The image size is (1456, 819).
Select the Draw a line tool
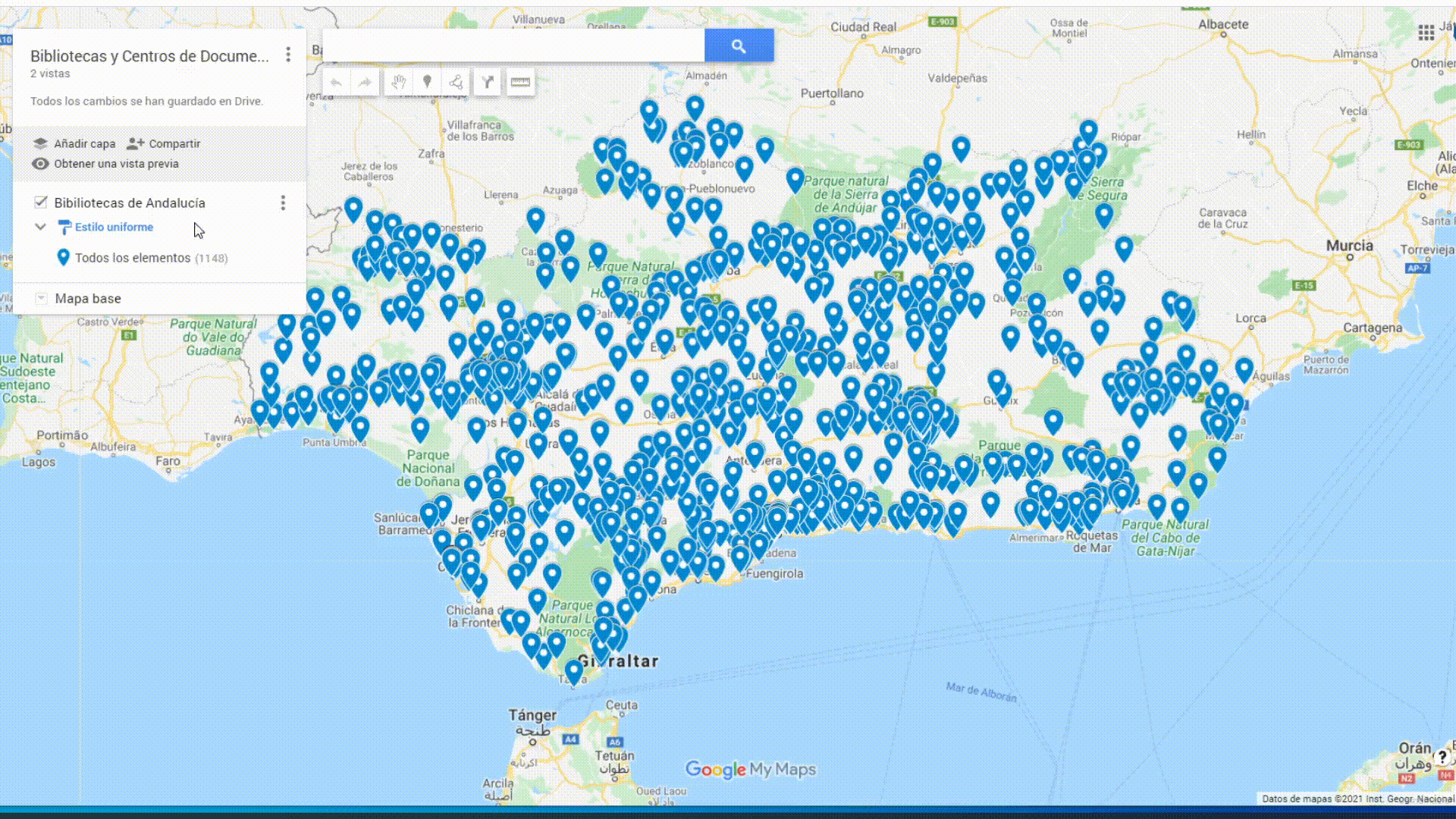click(x=457, y=82)
